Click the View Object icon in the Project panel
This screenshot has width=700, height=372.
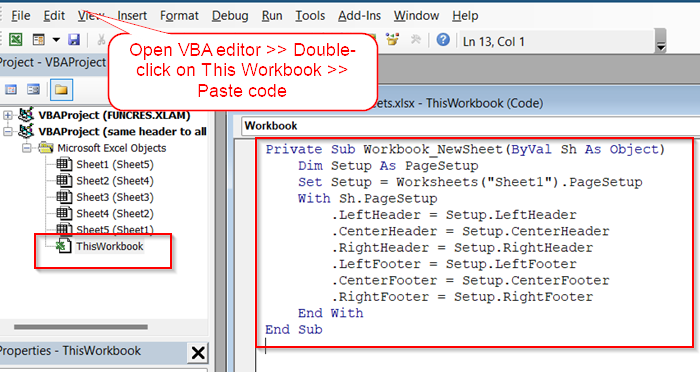33,90
